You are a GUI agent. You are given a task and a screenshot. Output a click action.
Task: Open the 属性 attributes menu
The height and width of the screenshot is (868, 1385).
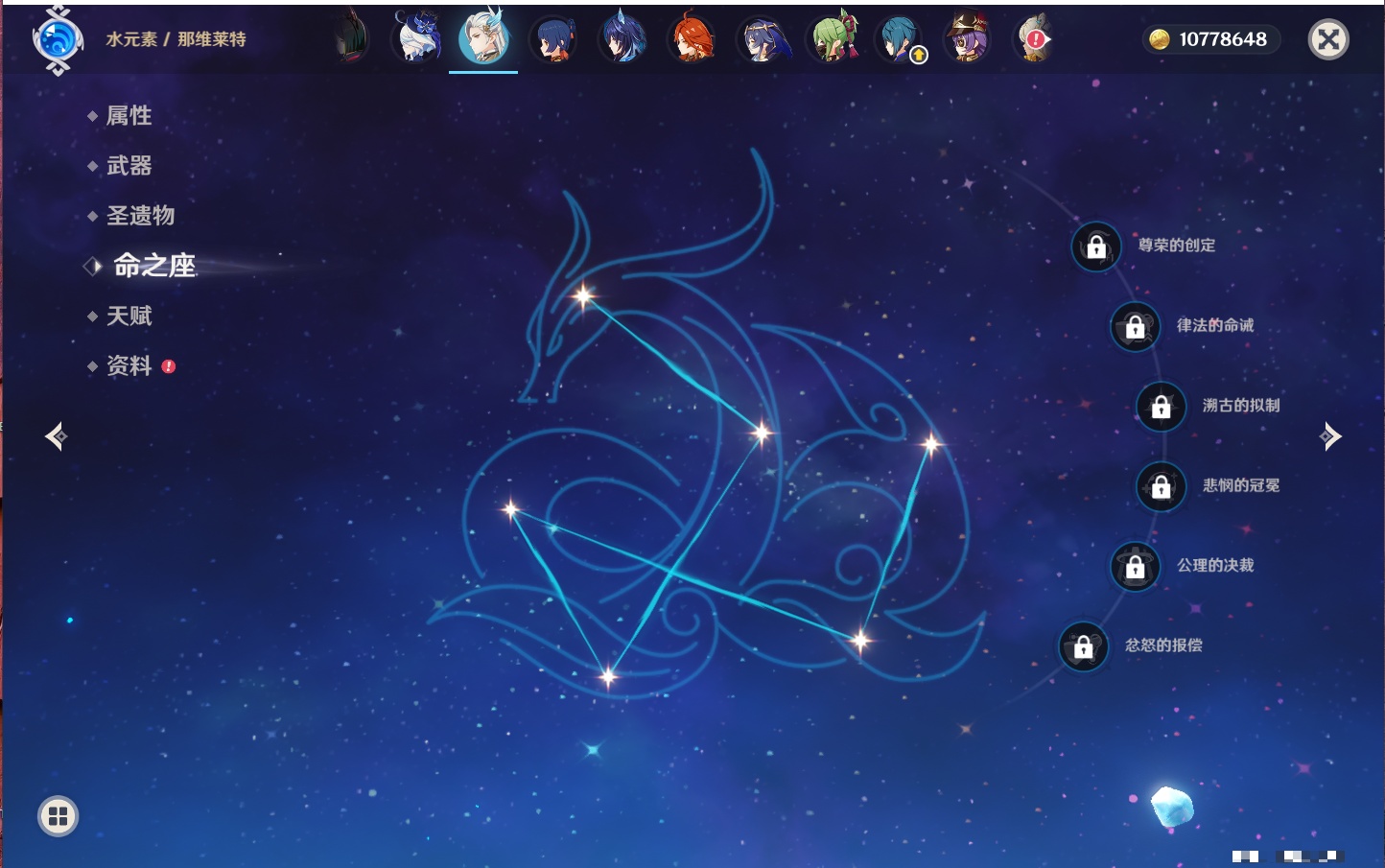coord(129,116)
